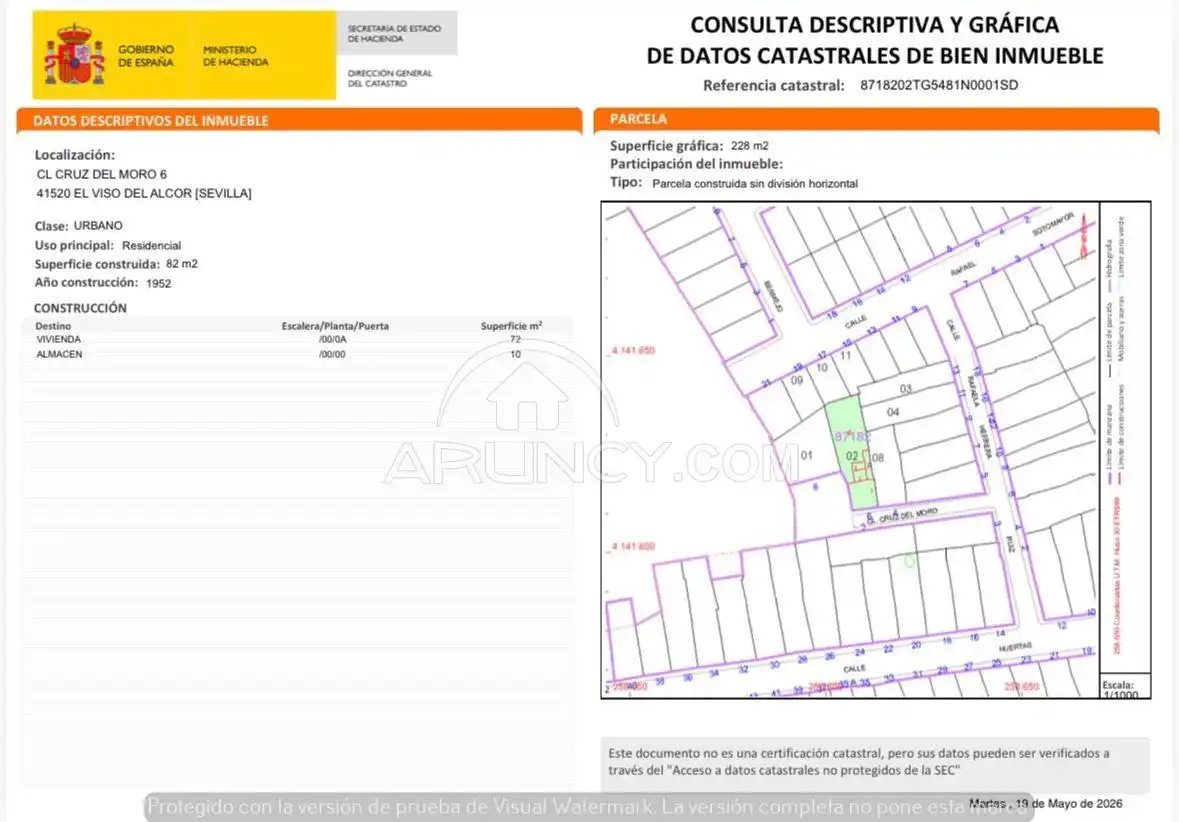The image size is (1179, 822).
Task: Click parcel number '08' on the map
Action: 877,457
